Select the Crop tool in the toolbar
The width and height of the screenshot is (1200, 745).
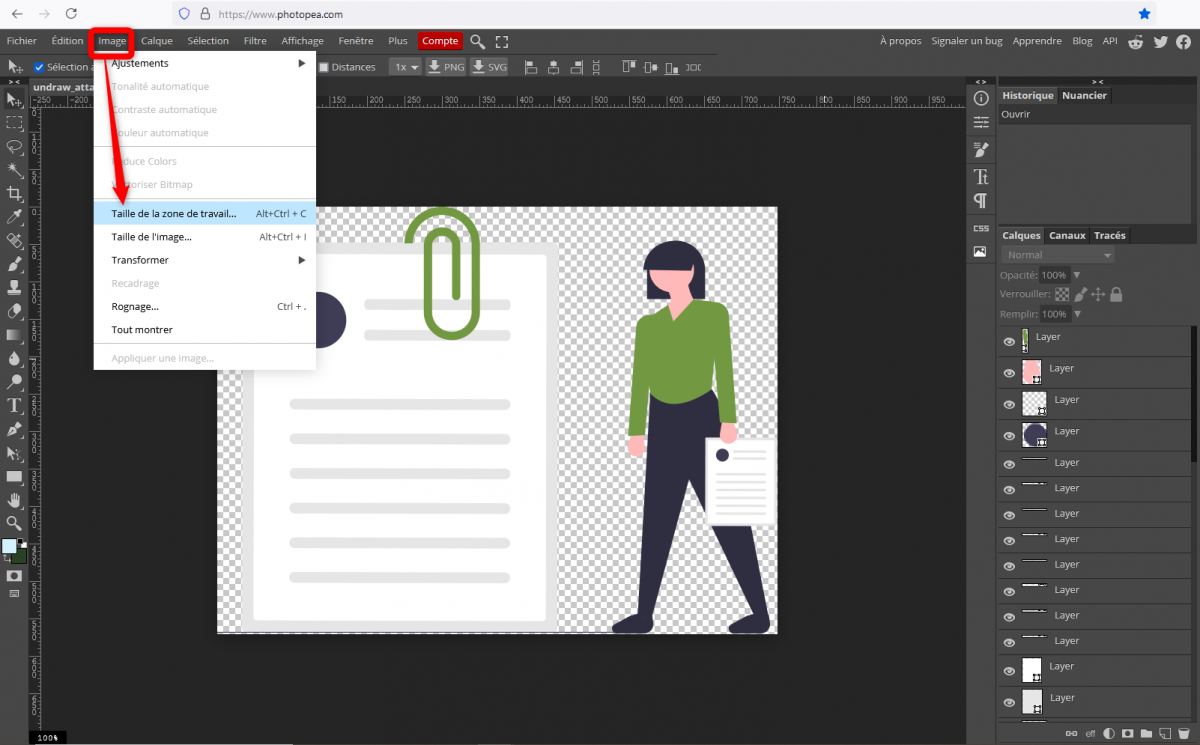[x=14, y=193]
